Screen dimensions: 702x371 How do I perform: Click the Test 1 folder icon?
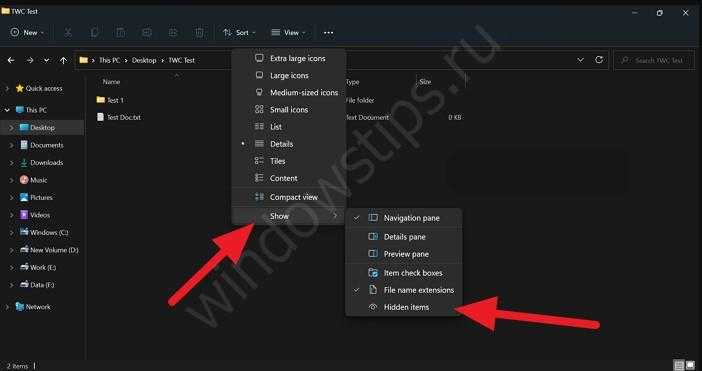(x=101, y=100)
